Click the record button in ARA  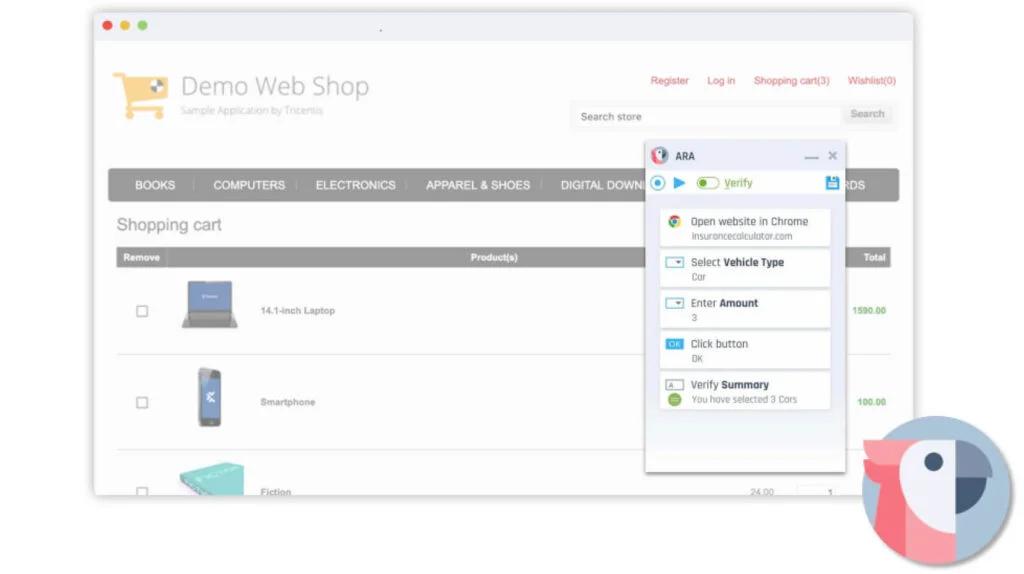[657, 183]
